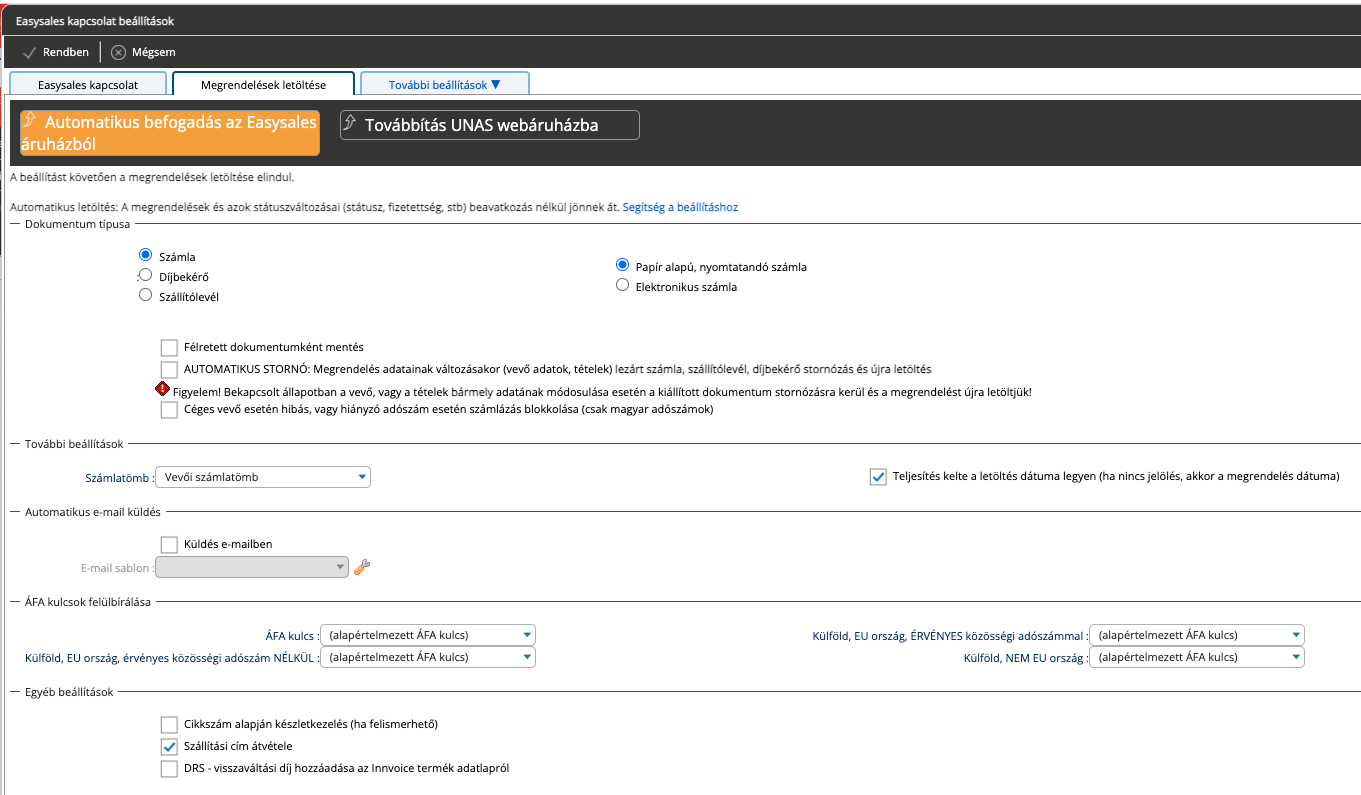Enable Cikkszám alapján készletkezelés checkbox
Image resolution: width=1361 pixels, height=795 pixels.
pyautogui.click(x=169, y=724)
